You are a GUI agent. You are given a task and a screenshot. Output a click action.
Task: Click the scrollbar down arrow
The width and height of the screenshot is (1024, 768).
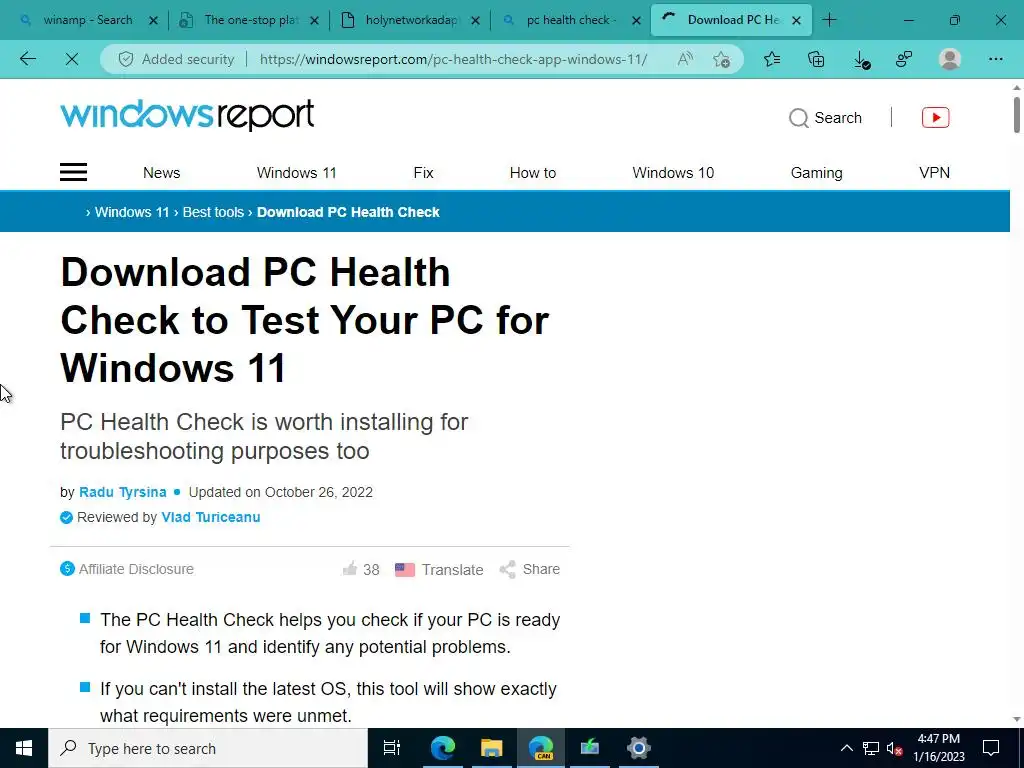1017,719
